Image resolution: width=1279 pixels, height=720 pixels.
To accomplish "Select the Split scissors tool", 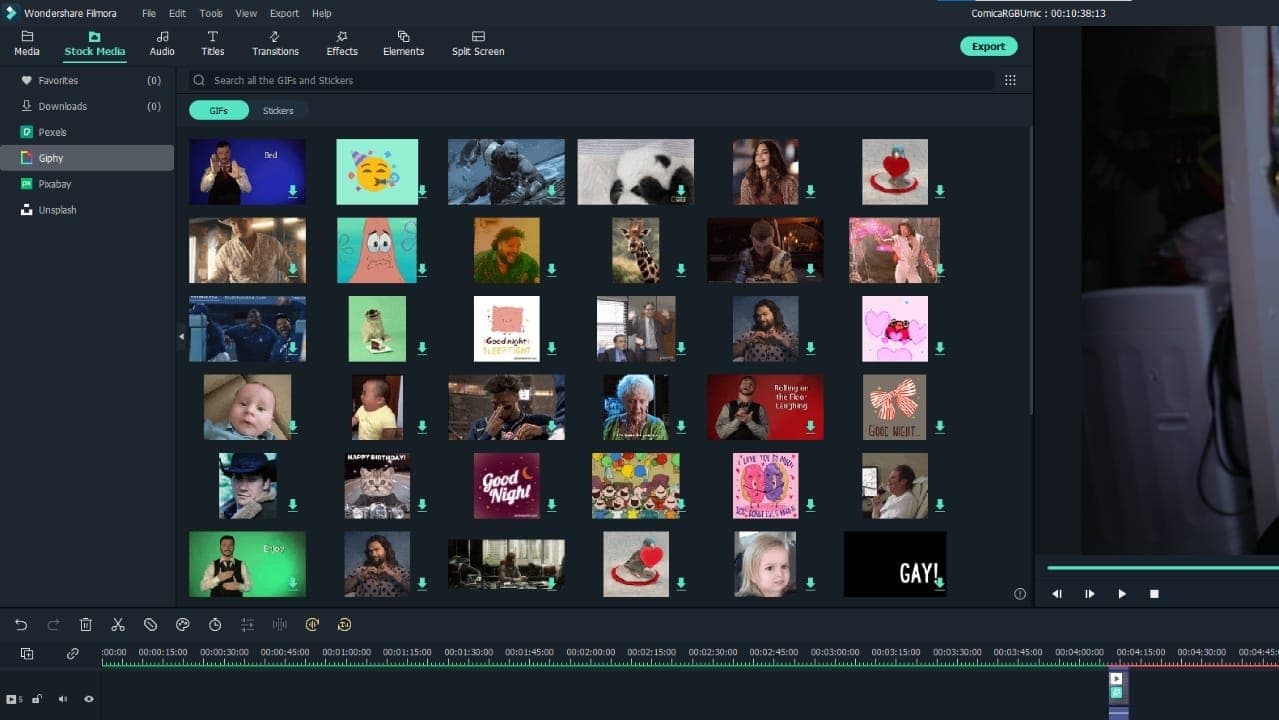I will (x=118, y=625).
